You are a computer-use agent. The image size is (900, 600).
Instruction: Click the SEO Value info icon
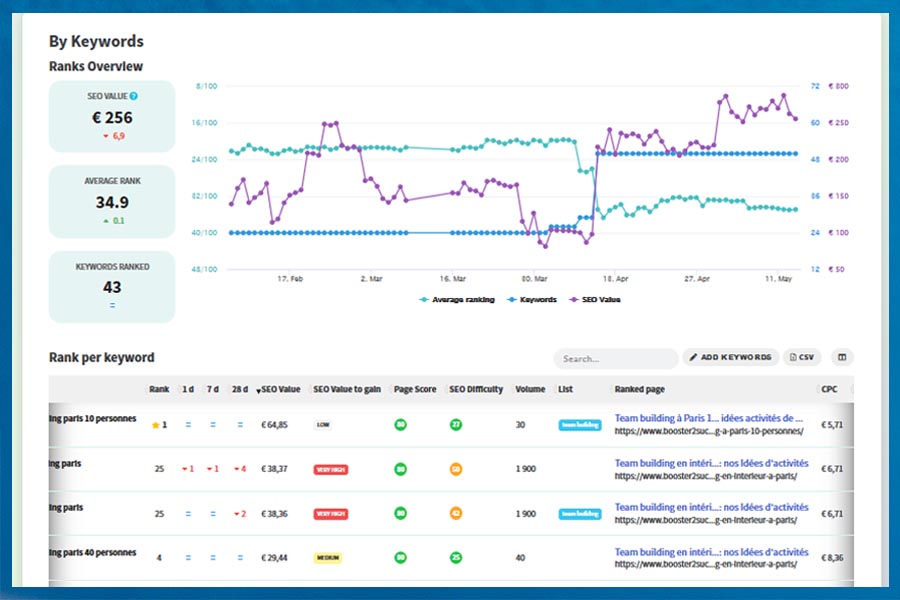tap(134, 96)
